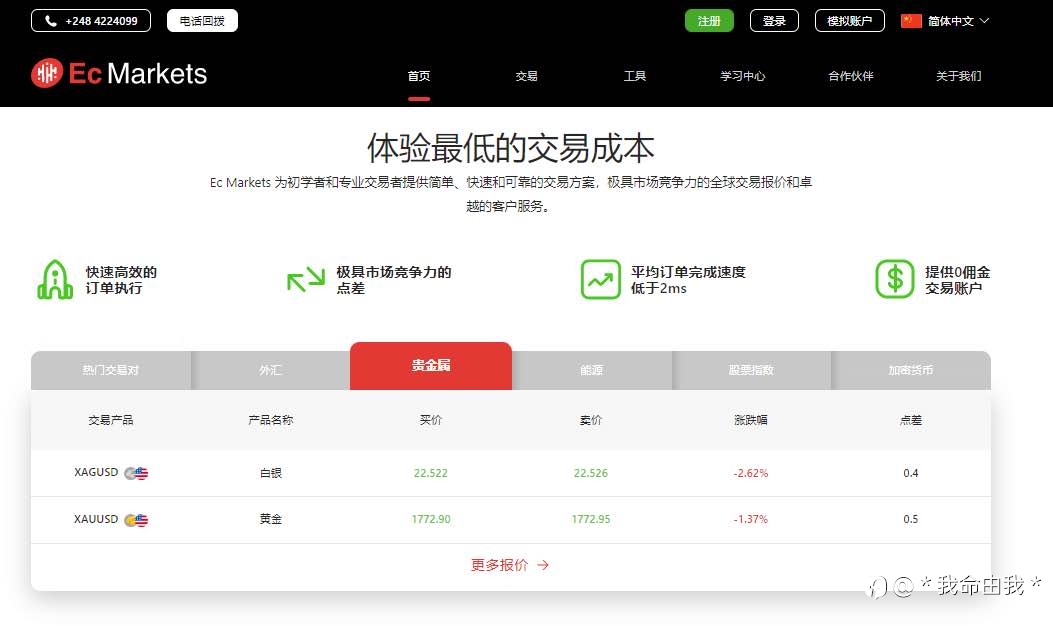Click the 白银 product name
1053x626 pixels.
click(271, 474)
